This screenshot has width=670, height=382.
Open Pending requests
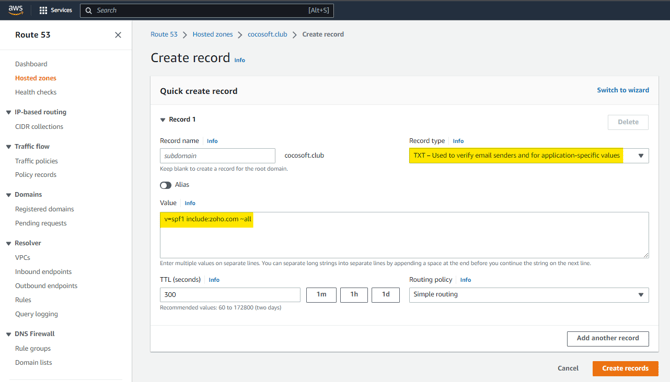point(41,223)
